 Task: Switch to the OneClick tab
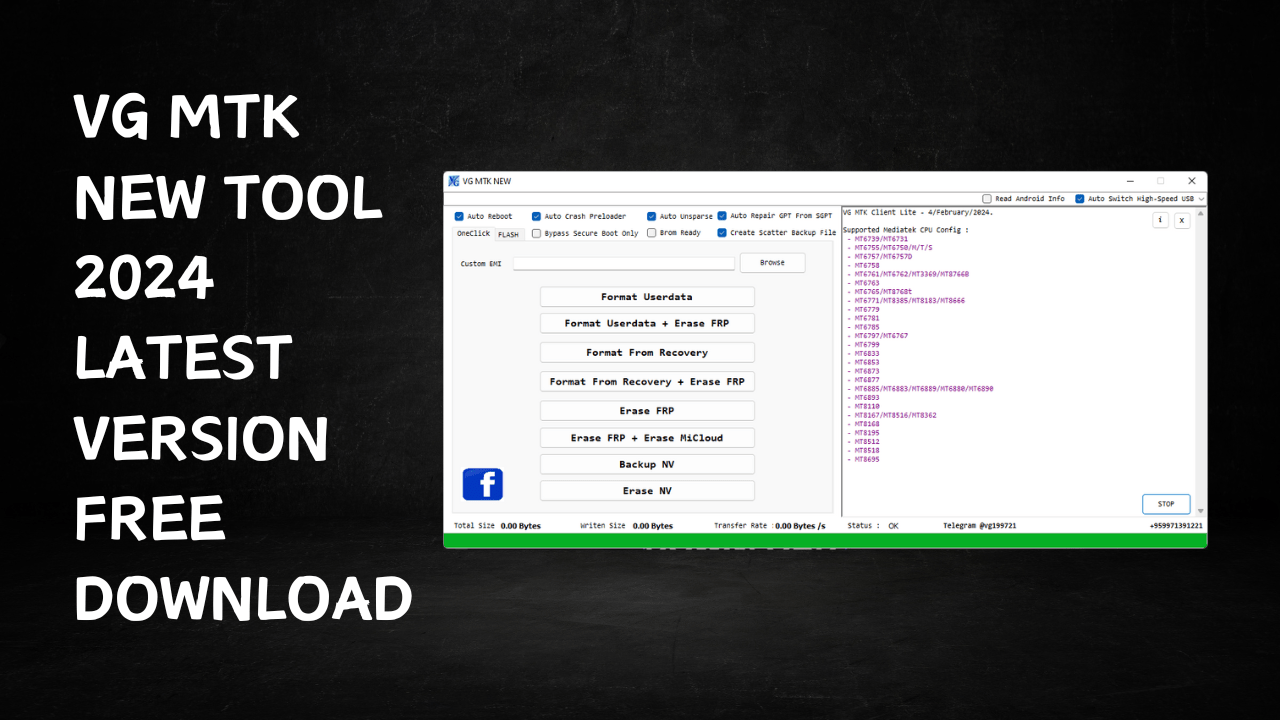(473, 233)
